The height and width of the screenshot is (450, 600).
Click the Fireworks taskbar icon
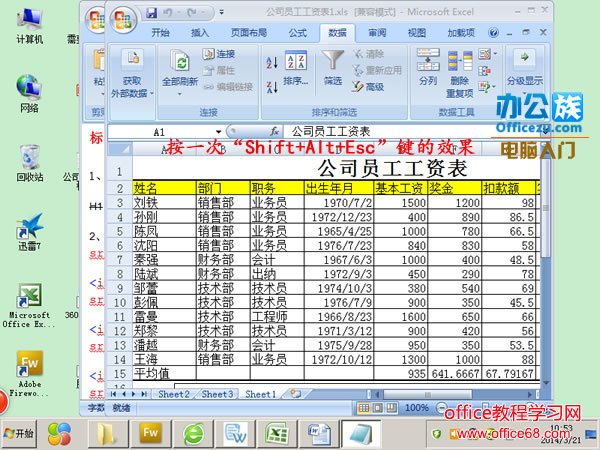click(x=150, y=434)
